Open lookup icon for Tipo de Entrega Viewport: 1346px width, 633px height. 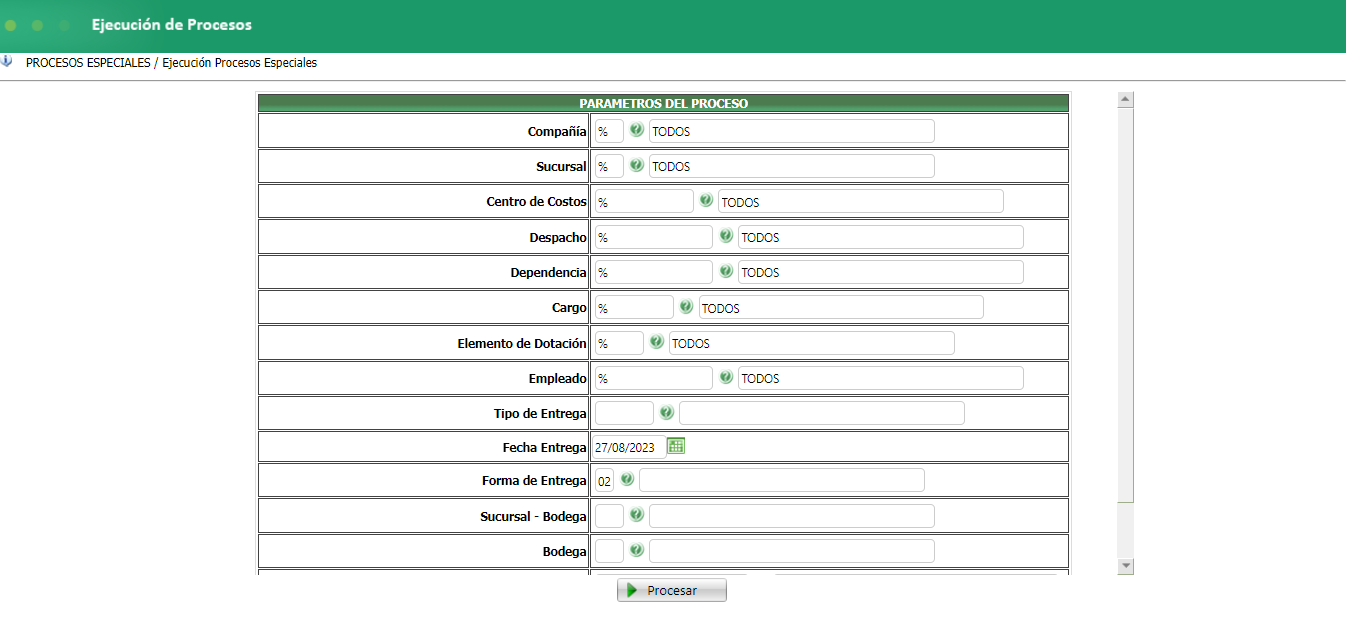pos(667,412)
